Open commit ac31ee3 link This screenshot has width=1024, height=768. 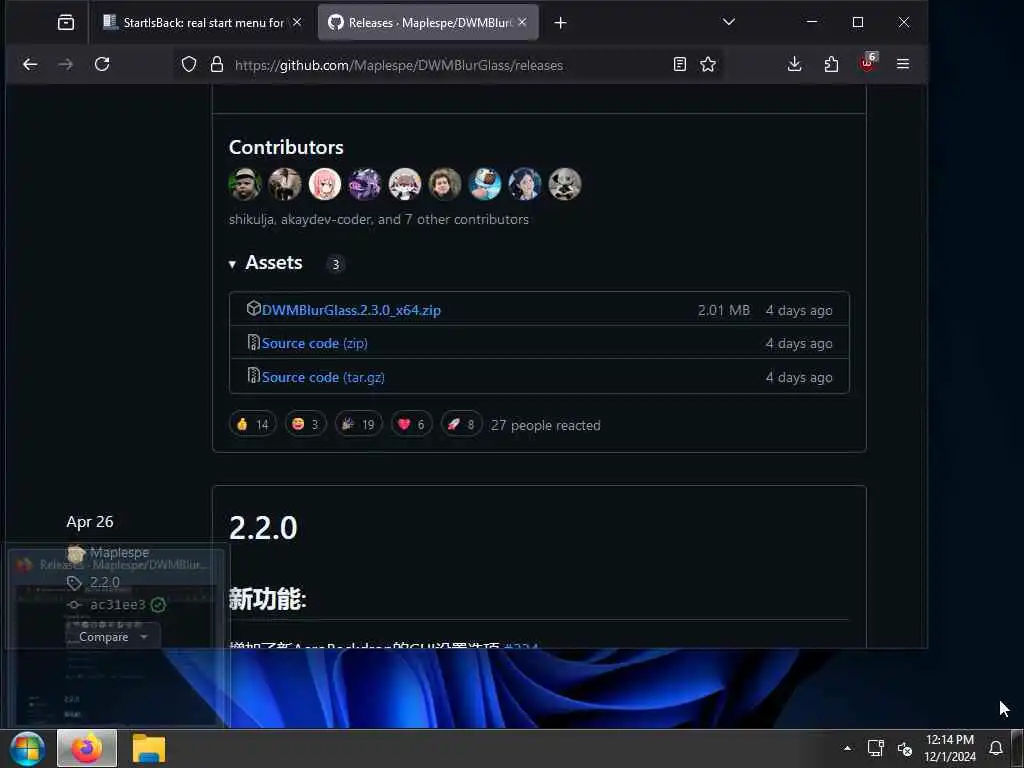(118, 605)
